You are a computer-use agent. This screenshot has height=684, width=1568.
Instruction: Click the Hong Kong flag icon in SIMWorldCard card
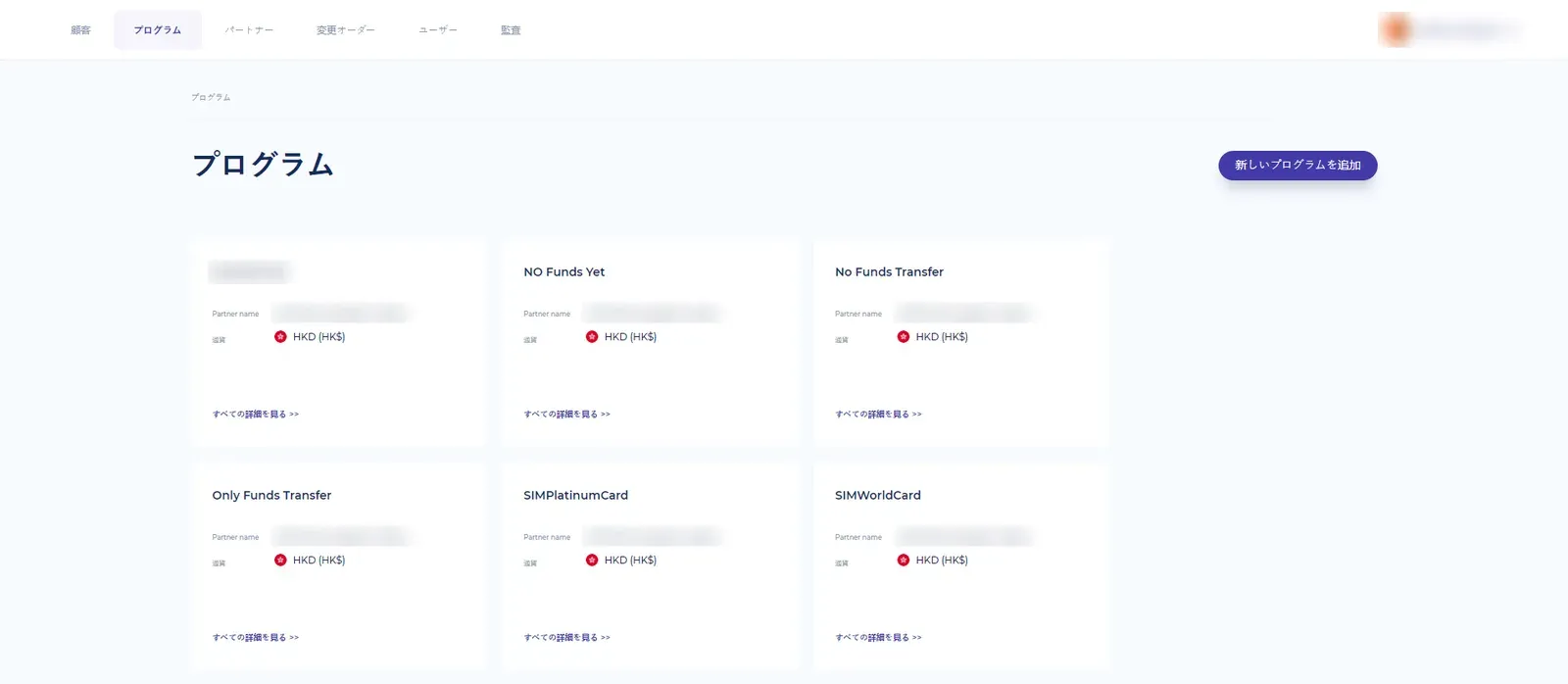(904, 561)
